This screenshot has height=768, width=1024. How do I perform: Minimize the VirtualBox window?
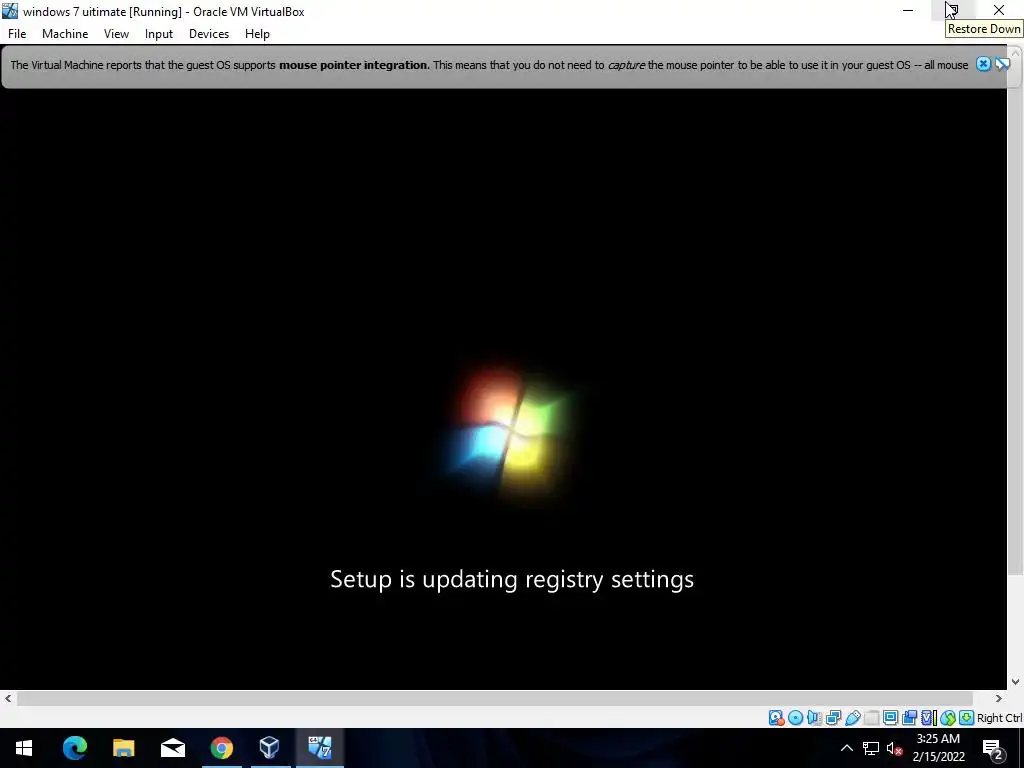tap(908, 10)
